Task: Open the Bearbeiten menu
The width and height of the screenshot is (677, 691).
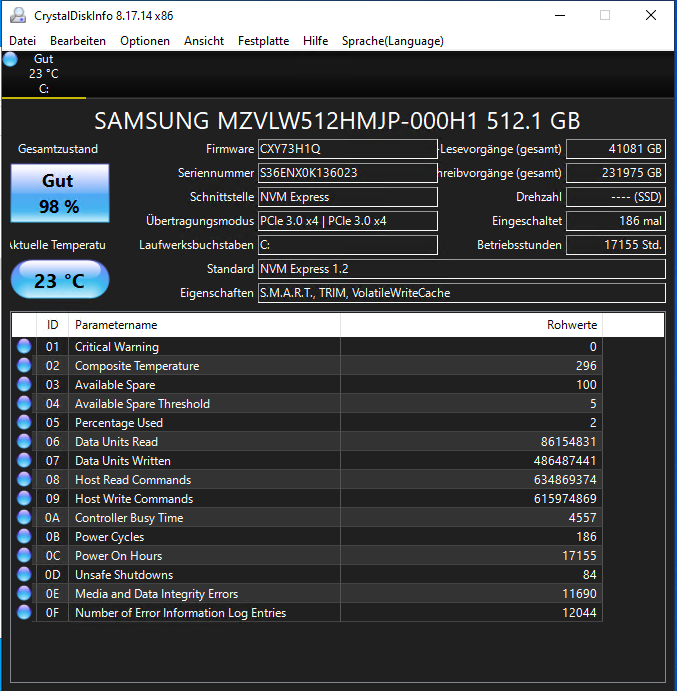Action: [78, 41]
